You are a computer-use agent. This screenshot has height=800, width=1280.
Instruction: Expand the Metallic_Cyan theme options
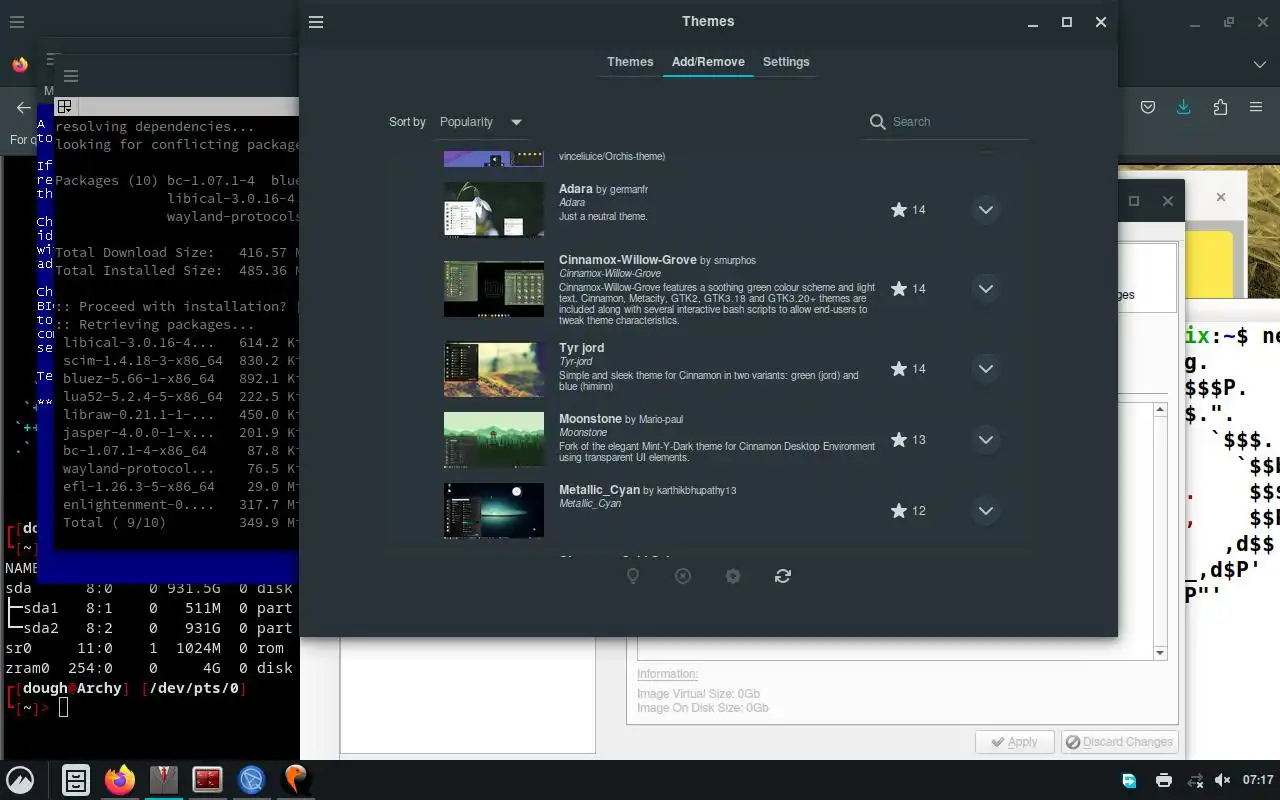pos(985,511)
